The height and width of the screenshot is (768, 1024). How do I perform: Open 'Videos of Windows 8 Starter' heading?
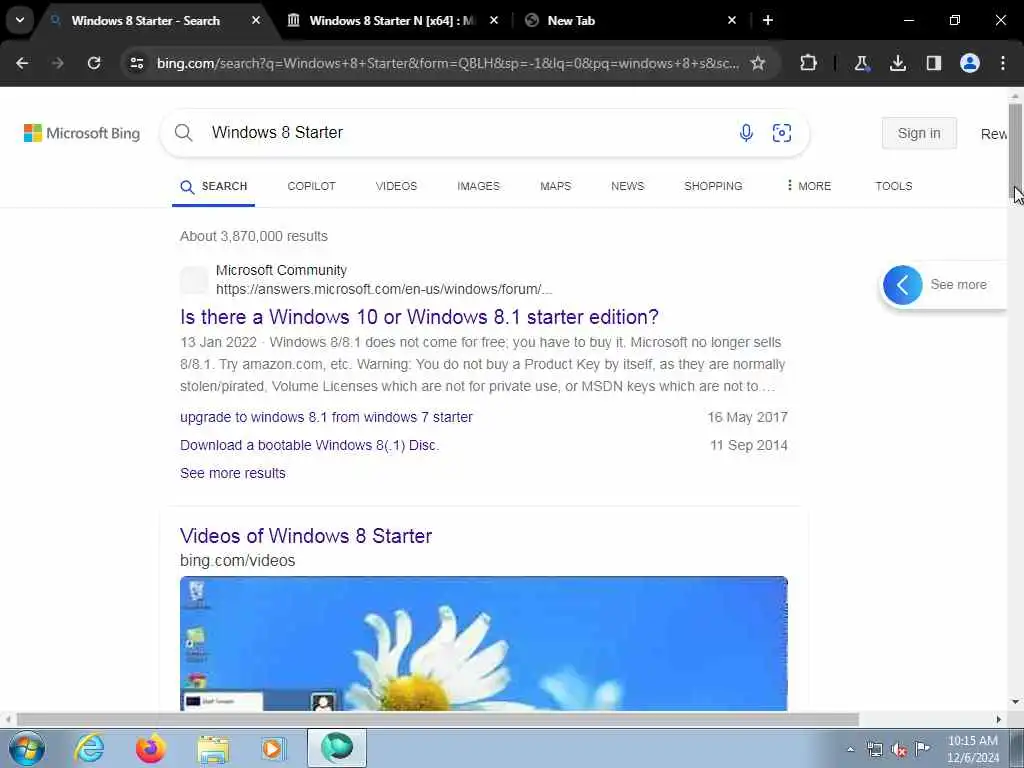(x=306, y=536)
